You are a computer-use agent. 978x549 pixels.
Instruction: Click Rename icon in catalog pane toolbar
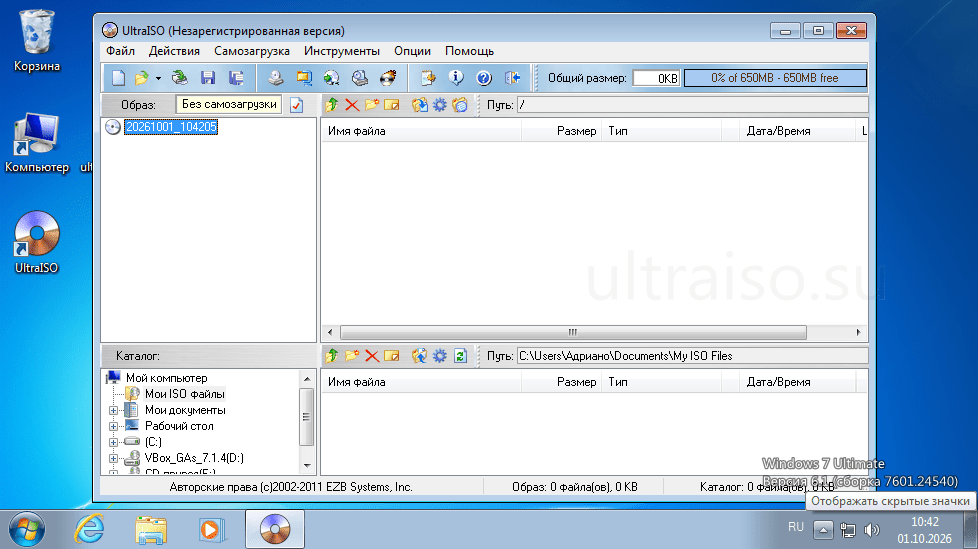[x=392, y=356]
